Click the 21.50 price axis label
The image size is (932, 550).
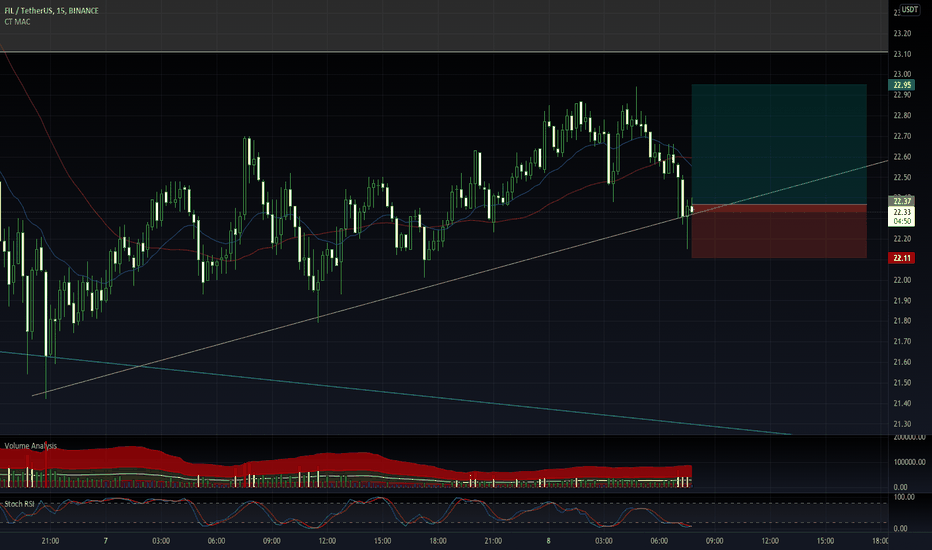902,383
